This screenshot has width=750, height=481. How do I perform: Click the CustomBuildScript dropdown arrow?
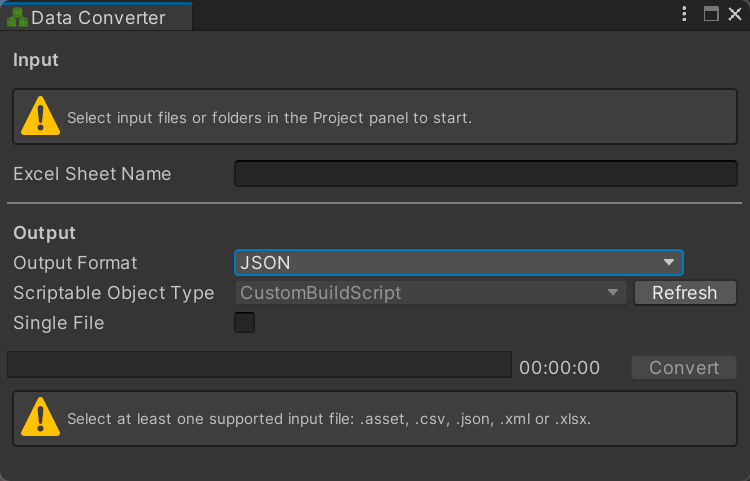coord(613,293)
